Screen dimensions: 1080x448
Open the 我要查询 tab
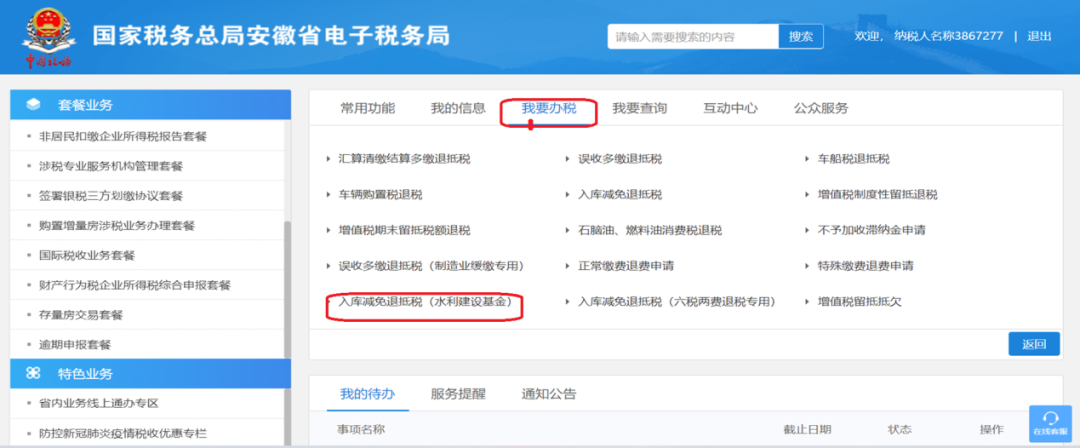(640, 108)
